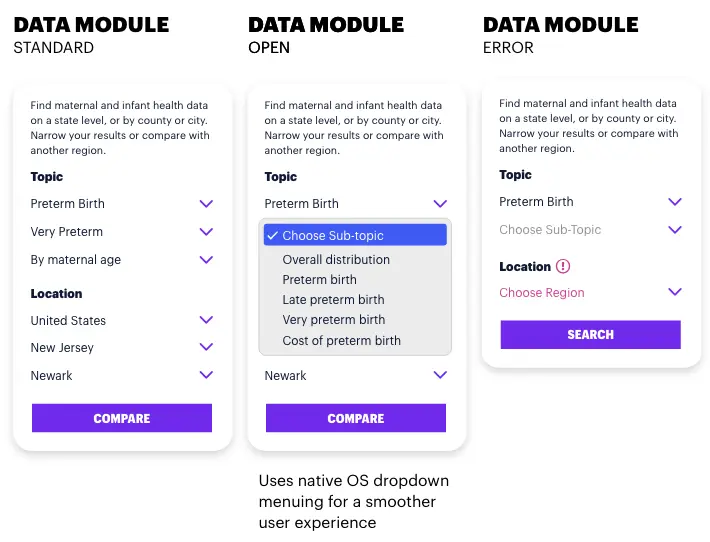
Task: Open the By maternal age dropdown
Action: point(121,260)
